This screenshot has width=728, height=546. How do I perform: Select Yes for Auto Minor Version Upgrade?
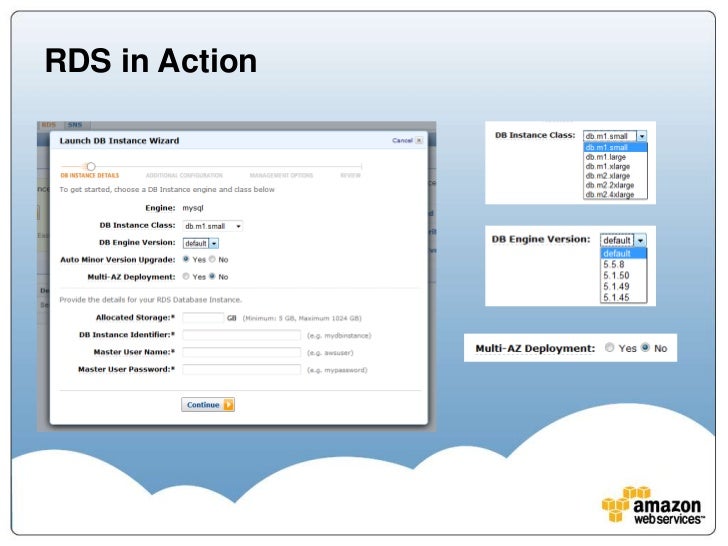(x=186, y=259)
